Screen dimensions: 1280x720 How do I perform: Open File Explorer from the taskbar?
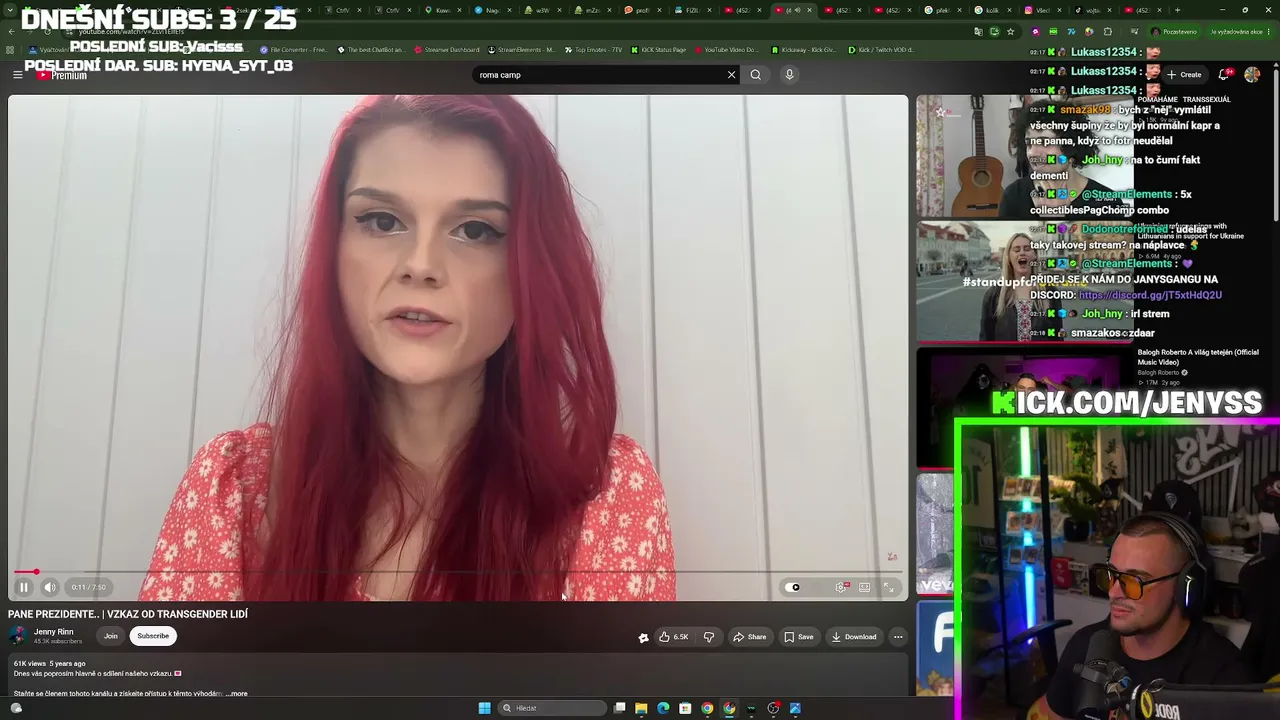pos(641,708)
